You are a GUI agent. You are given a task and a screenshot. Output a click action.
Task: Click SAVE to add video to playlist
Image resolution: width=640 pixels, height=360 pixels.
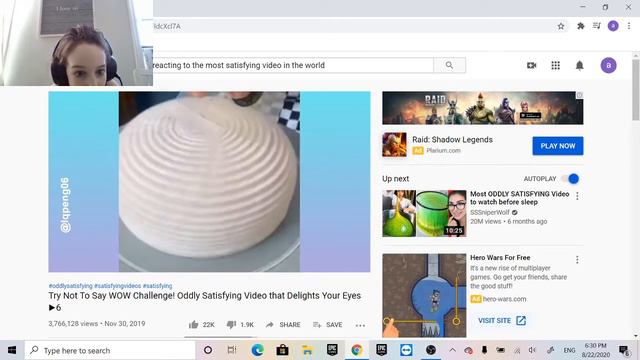point(327,324)
